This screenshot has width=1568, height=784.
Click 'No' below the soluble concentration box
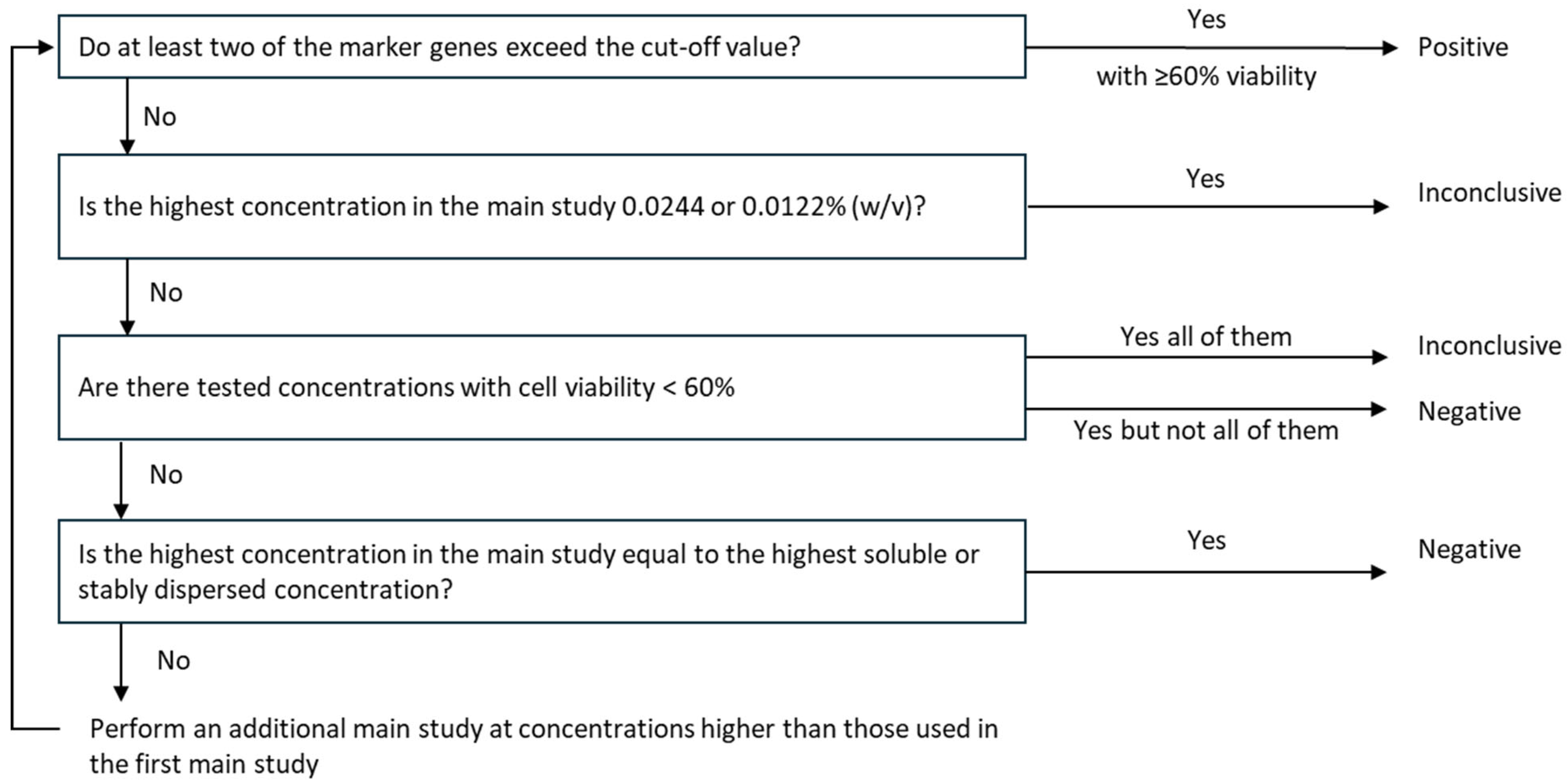[174, 661]
